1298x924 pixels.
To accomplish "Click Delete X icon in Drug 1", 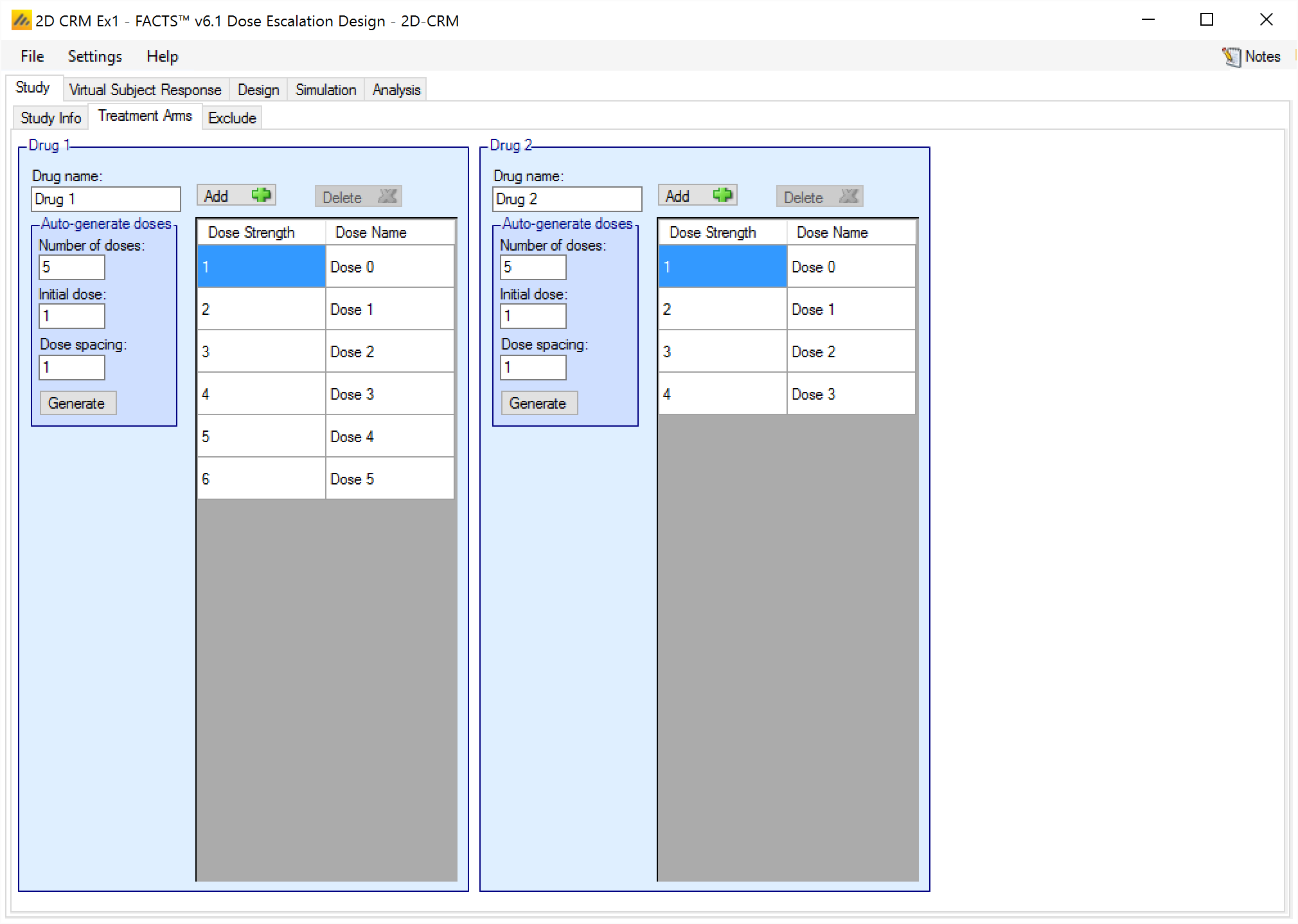I will (x=387, y=197).
